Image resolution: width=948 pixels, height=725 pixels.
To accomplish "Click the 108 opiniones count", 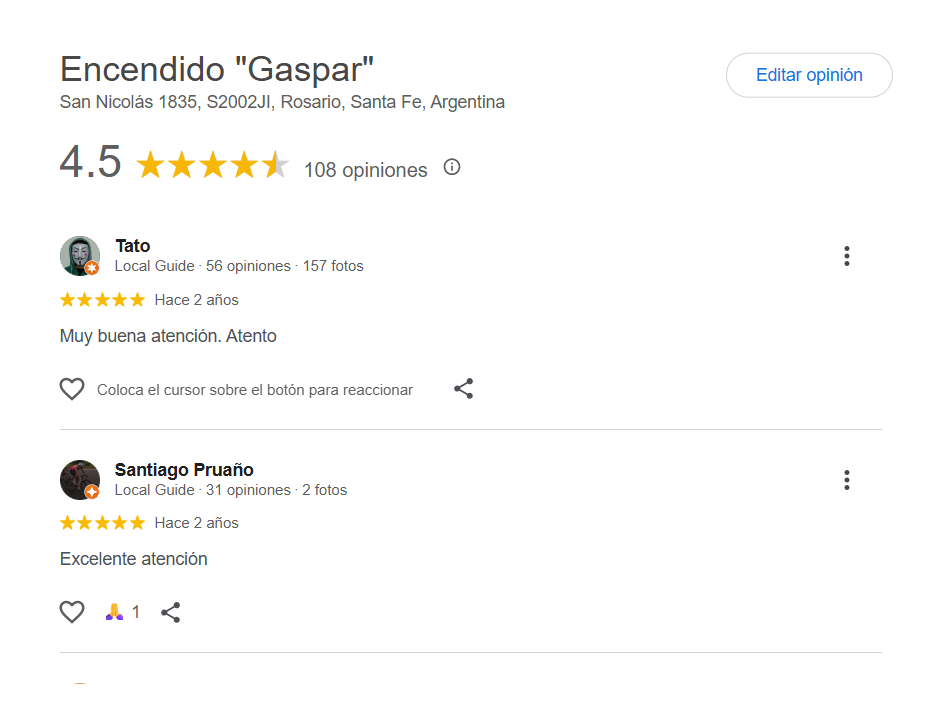I will (x=365, y=170).
